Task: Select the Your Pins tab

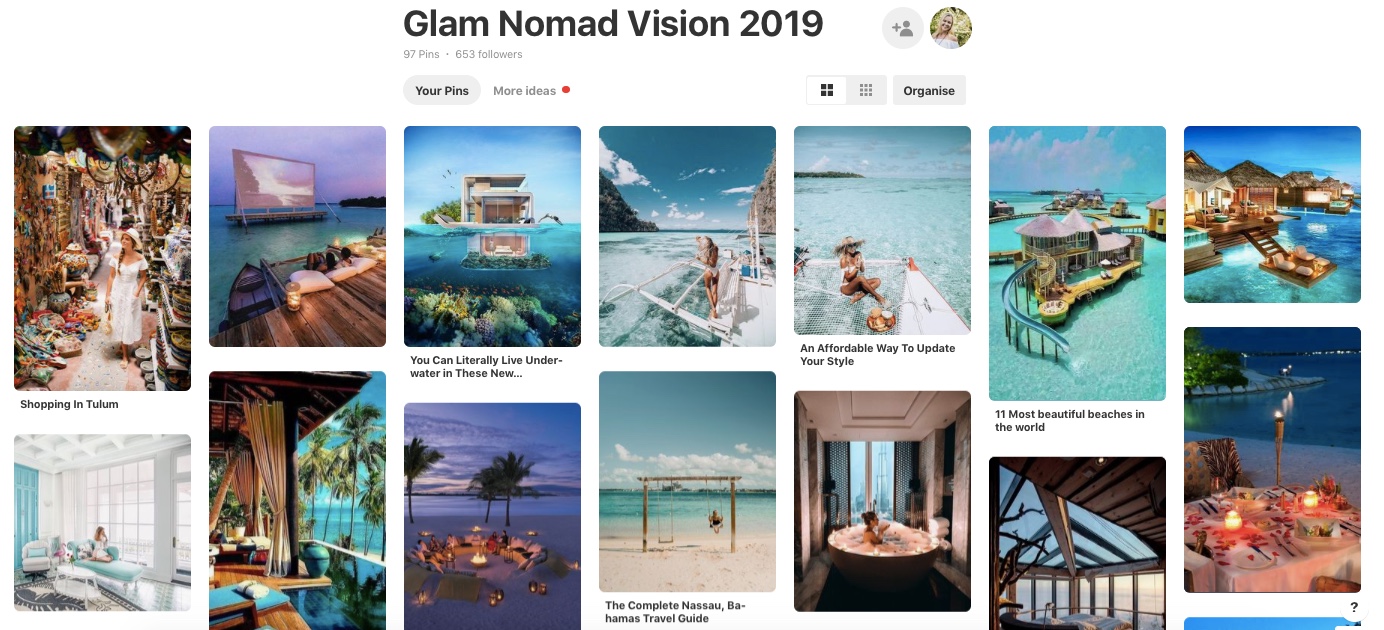Action: 442,90
